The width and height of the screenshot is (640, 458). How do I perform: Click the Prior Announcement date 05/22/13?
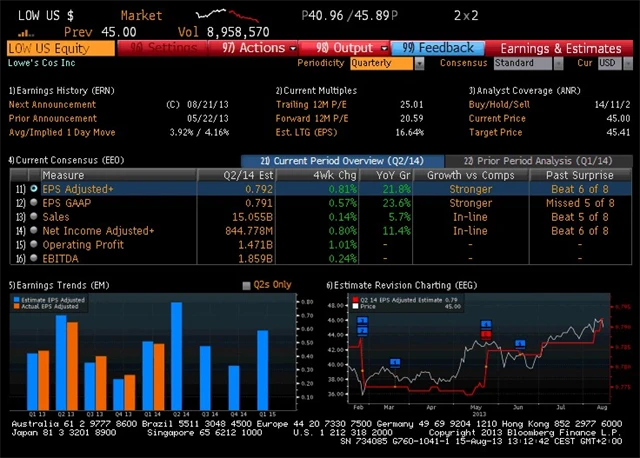click(208, 118)
